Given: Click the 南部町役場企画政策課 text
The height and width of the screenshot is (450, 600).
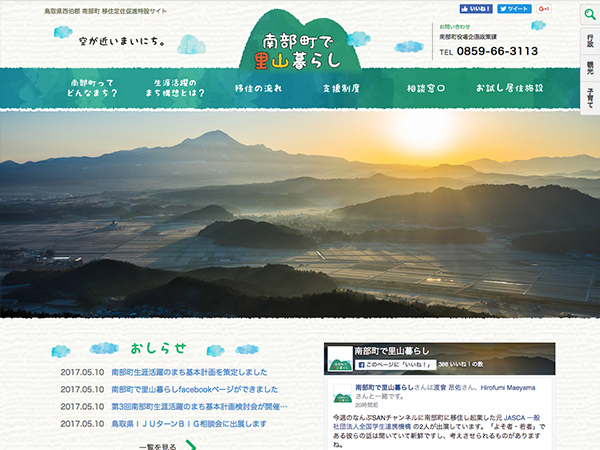Looking at the screenshot, I should (x=468, y=37).
